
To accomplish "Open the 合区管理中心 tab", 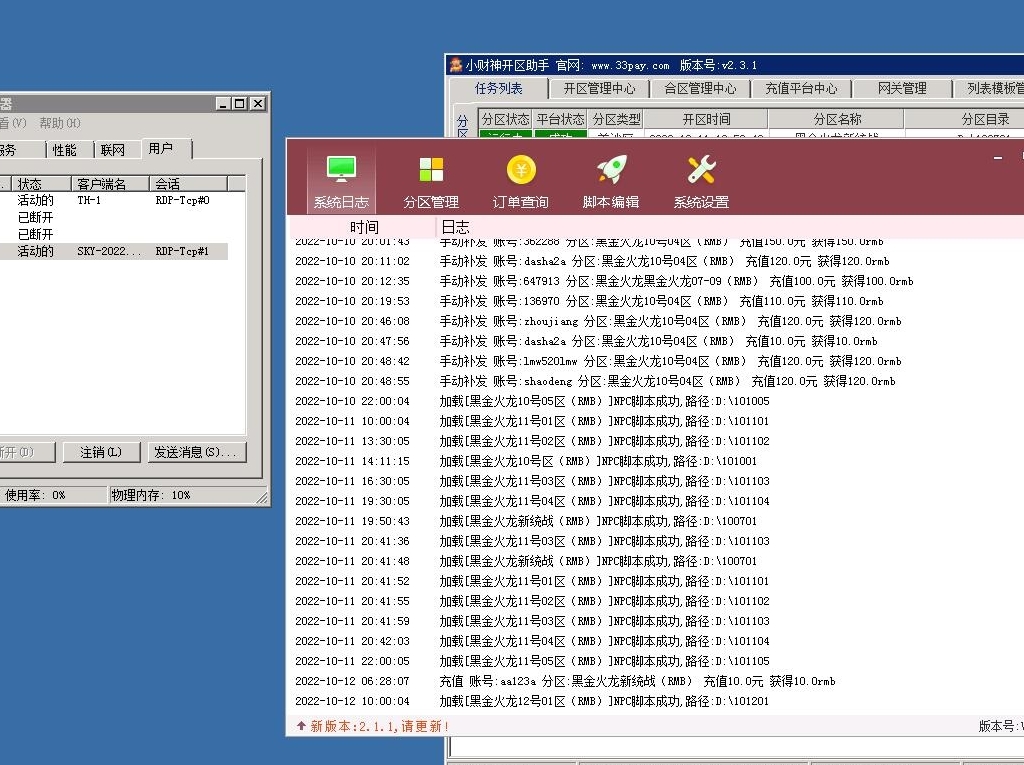I will tap(700, 88).
